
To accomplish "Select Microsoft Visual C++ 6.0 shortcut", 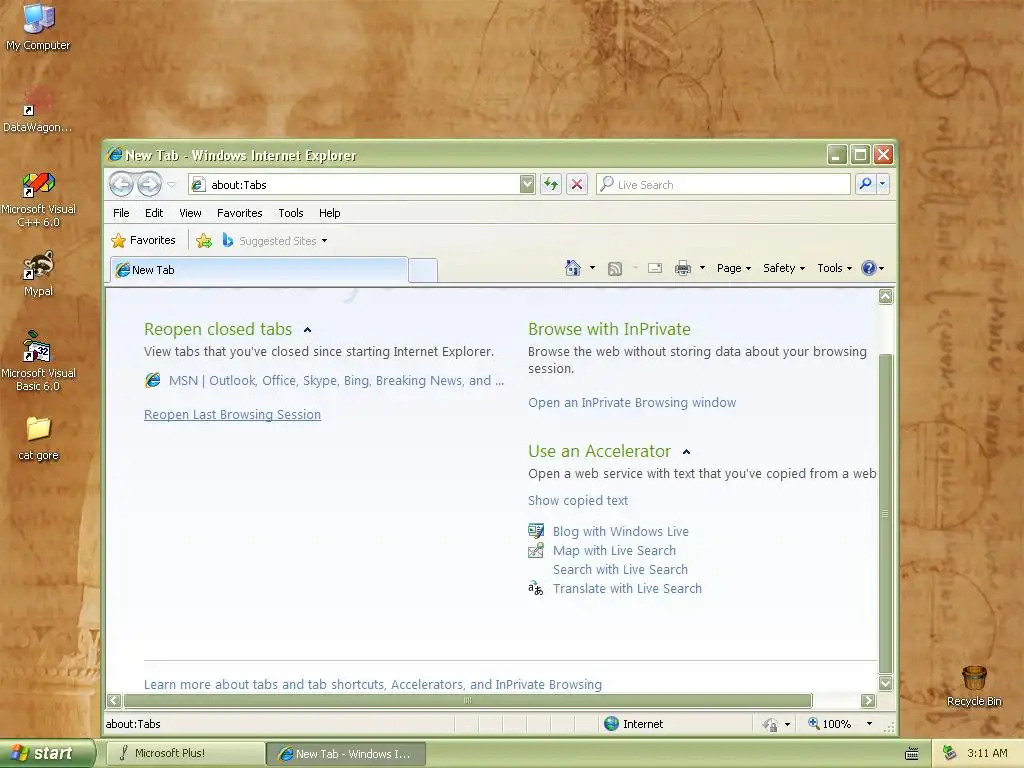I will pos(38,199).
